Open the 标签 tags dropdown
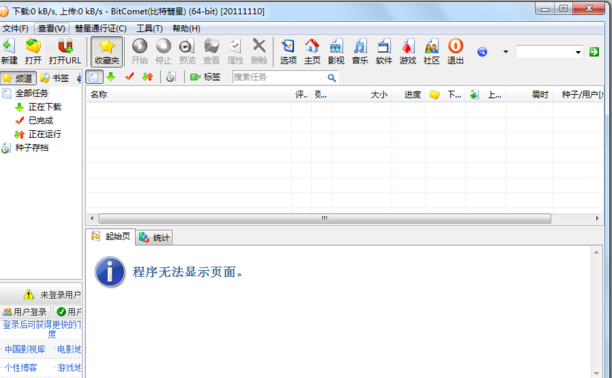612x378 pixels. coord(205,77)
